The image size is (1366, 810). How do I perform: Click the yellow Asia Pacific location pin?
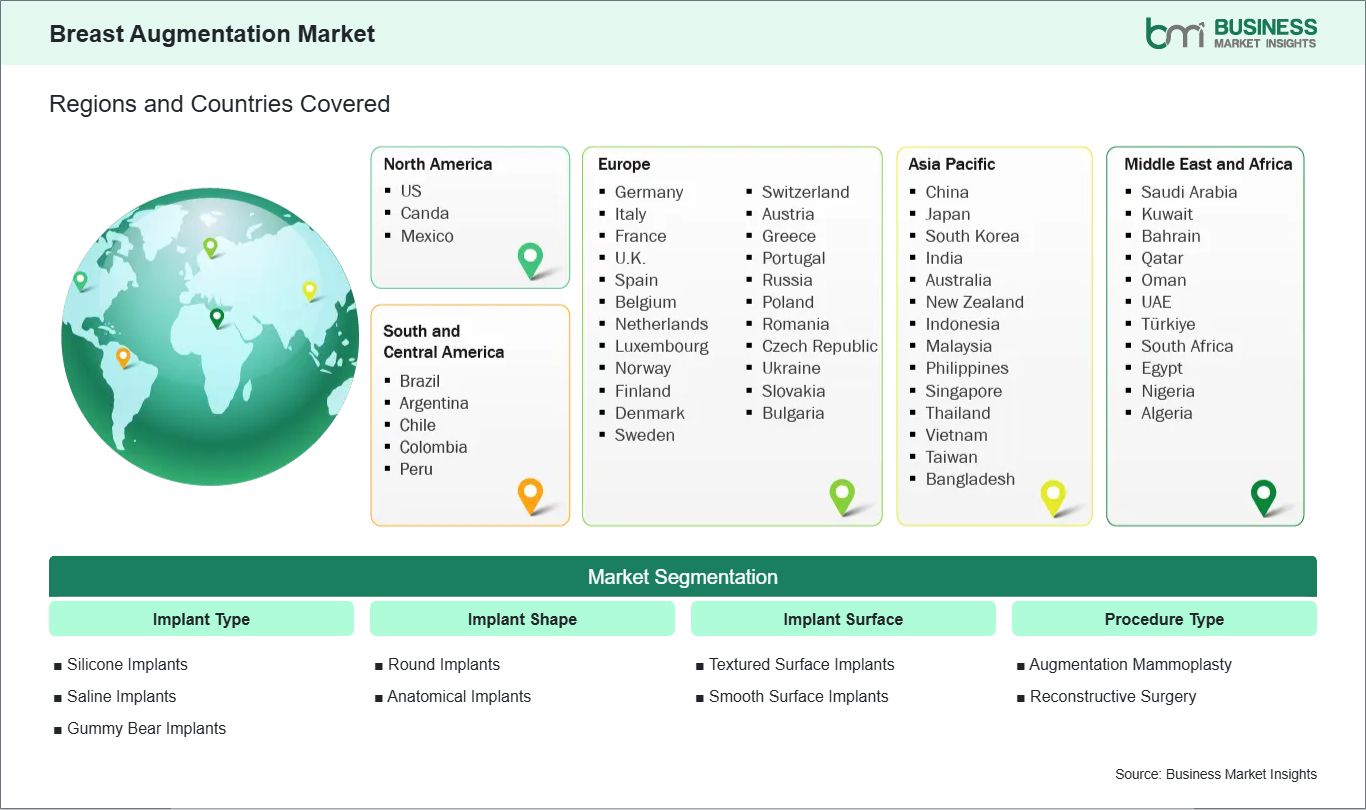click(1053, 494)
